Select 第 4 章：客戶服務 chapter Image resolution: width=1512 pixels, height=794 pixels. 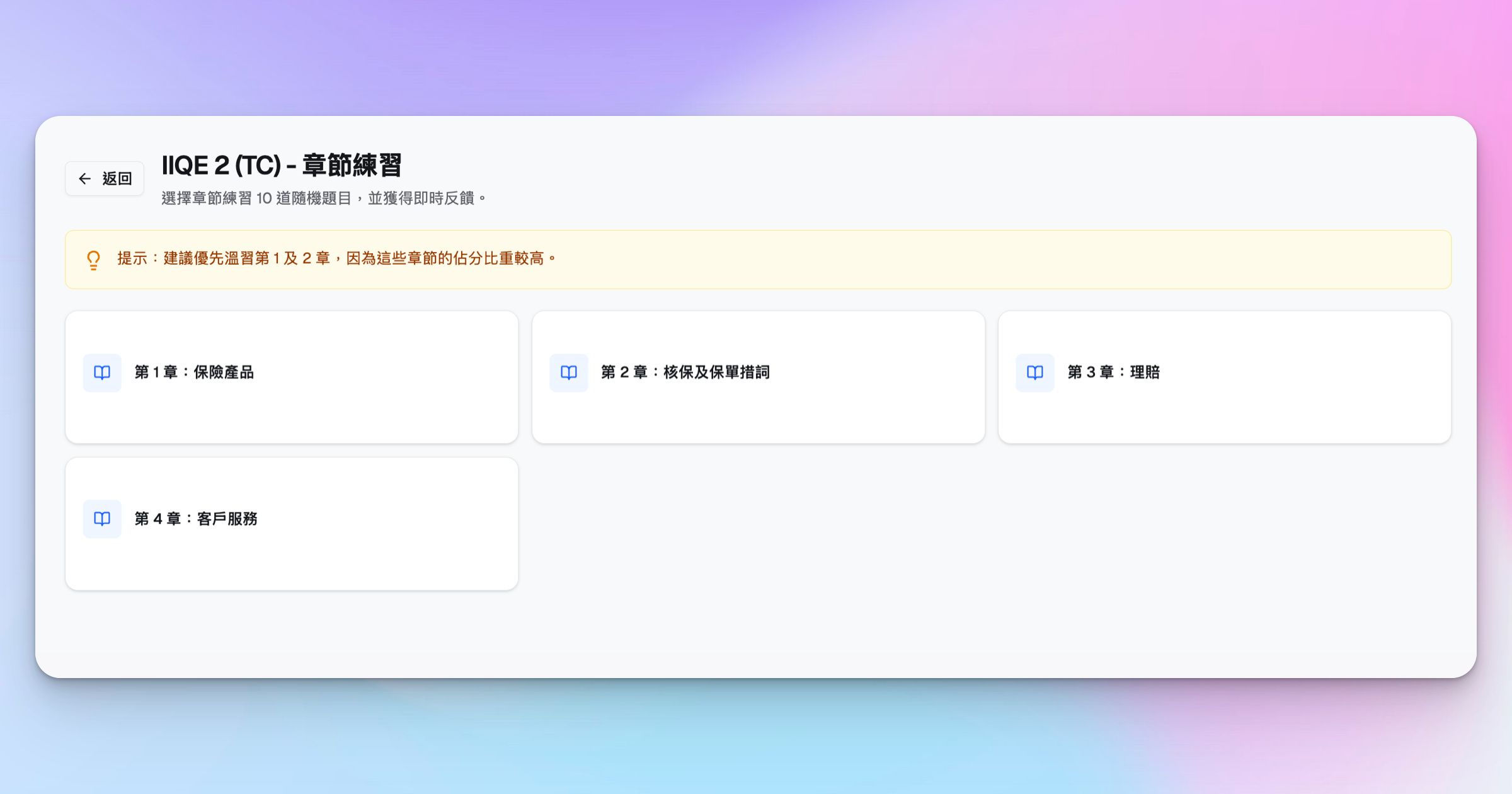click(x=292, y=524)
